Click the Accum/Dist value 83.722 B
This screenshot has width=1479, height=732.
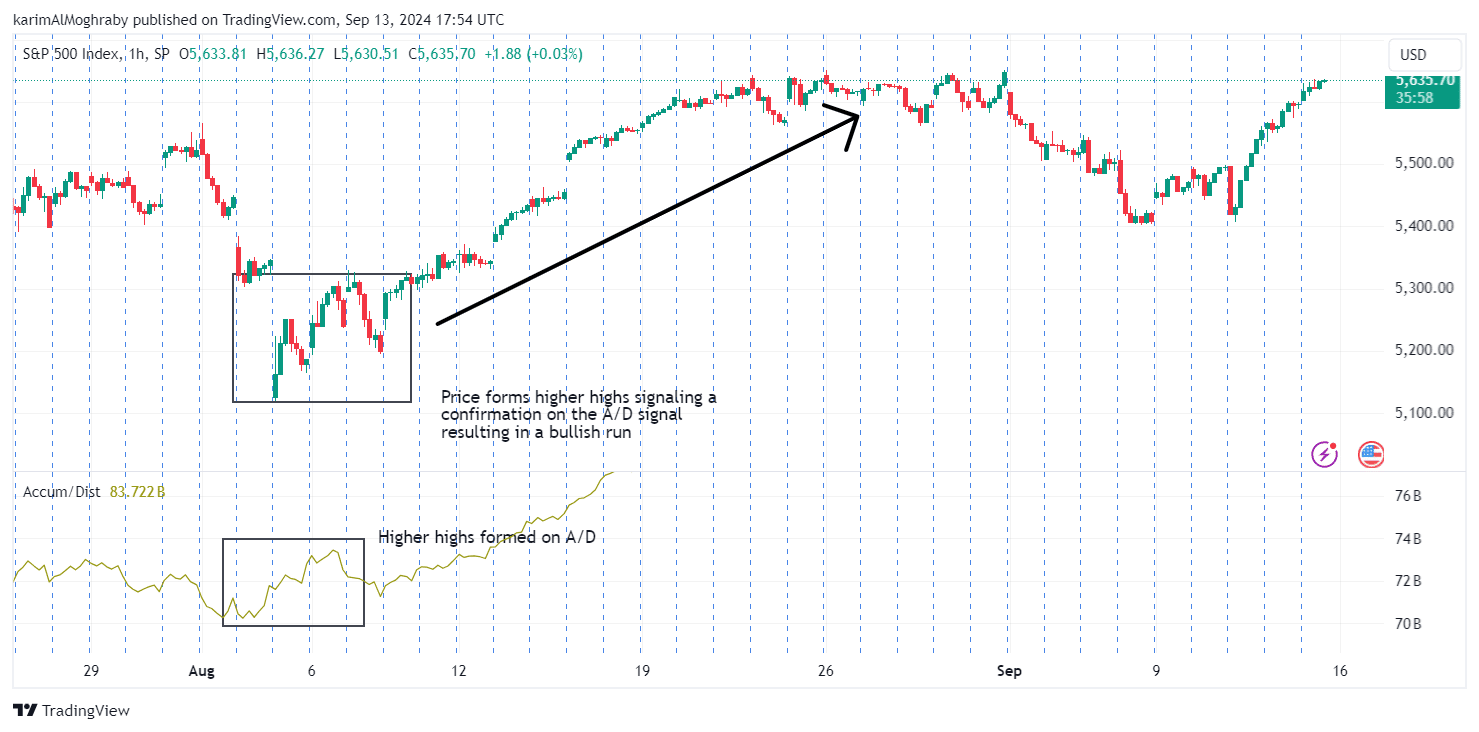[138, 491]
